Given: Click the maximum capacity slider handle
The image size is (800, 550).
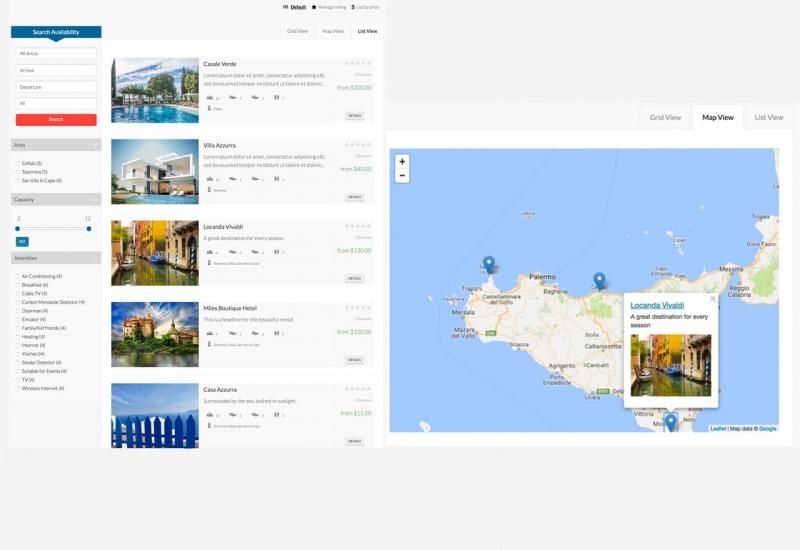Looking at the screenshot, I should pos(89,229).
